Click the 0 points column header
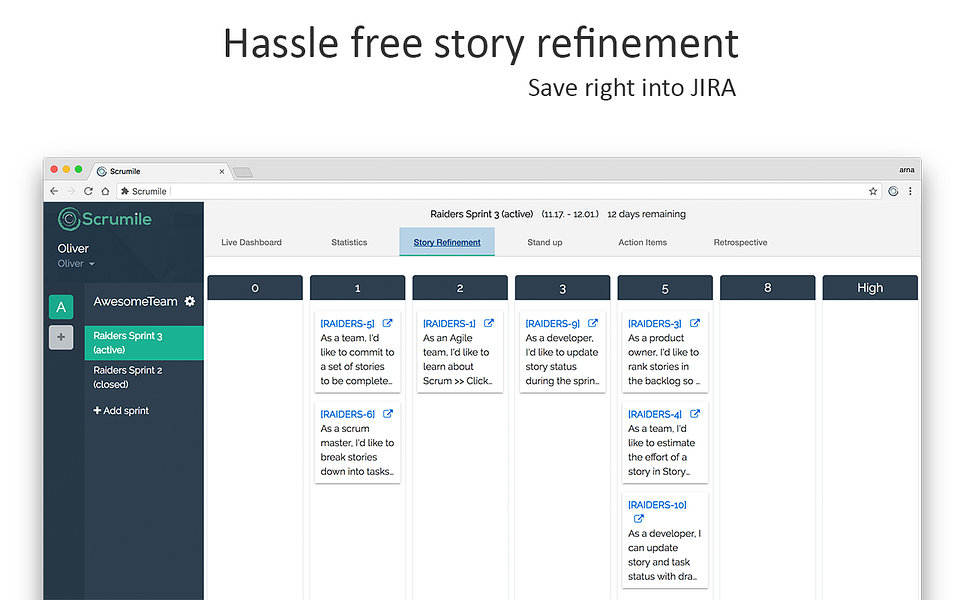Screen dimensions: 960x600 (x=255, y=288)
